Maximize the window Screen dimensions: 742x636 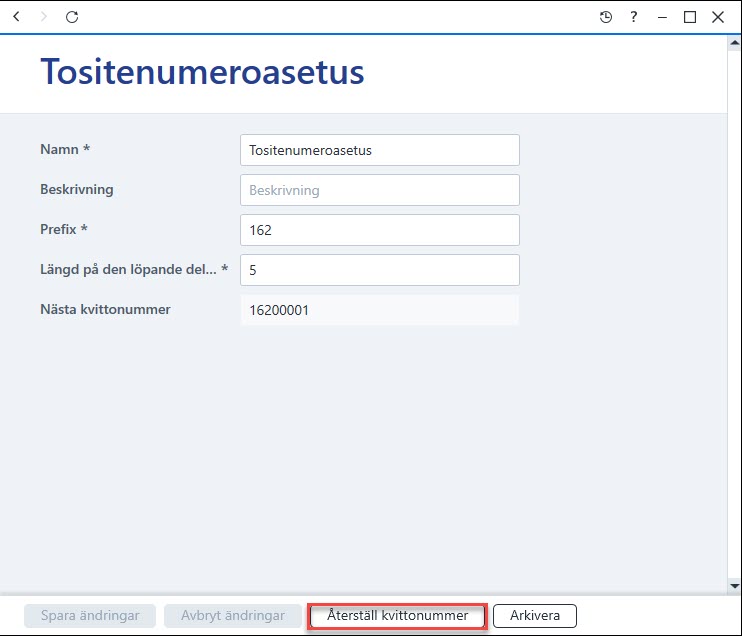(690, 17)
